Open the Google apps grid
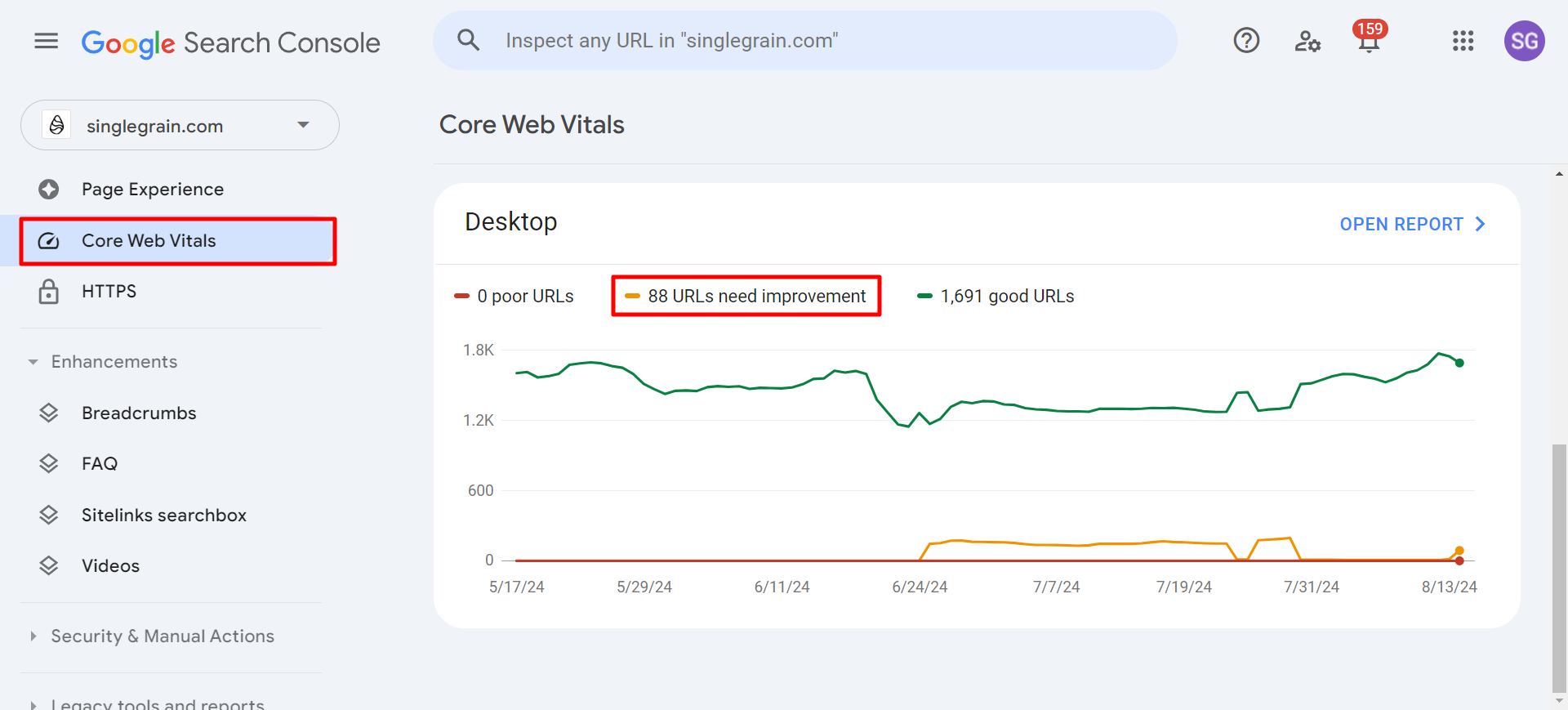Viewport: 1568px width, 710px height. [x=1463, y=41]
